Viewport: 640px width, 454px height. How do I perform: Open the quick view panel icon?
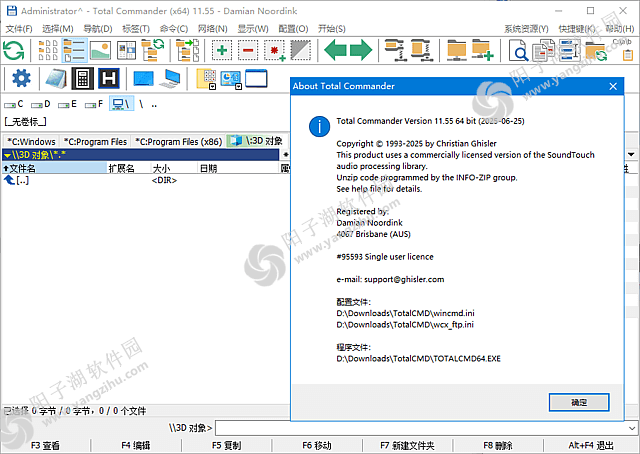[127, 51]
